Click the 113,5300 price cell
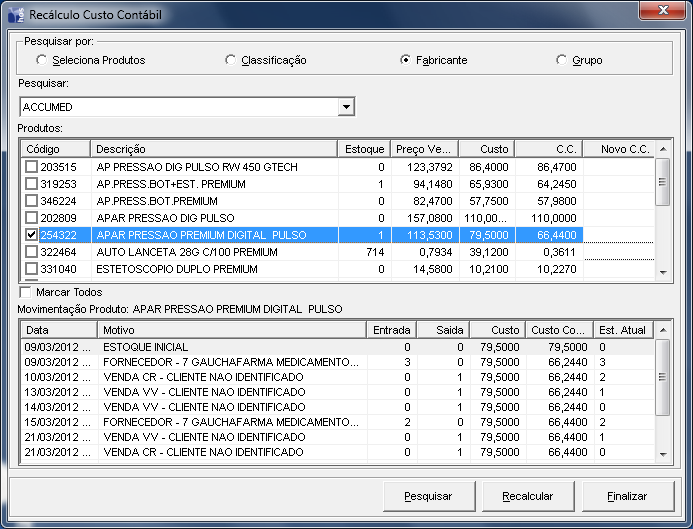Image resolution: width=693 pixels, height=529 pixels. pos(425,235)
